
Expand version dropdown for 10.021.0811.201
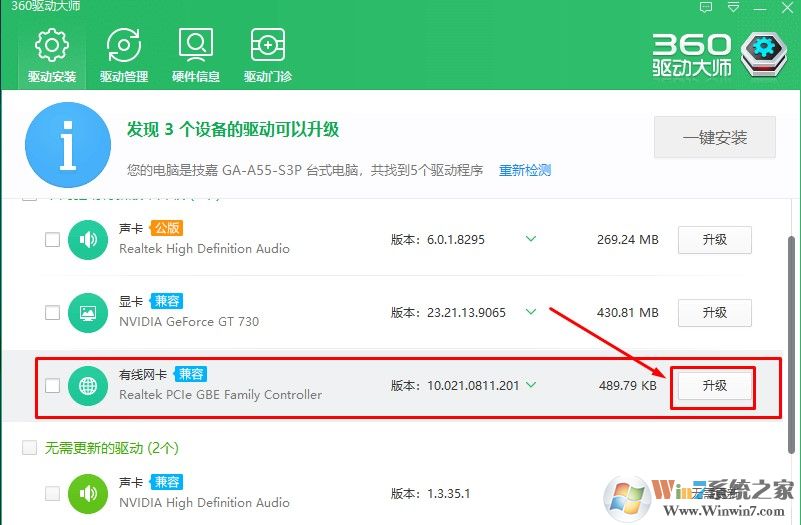531,385
